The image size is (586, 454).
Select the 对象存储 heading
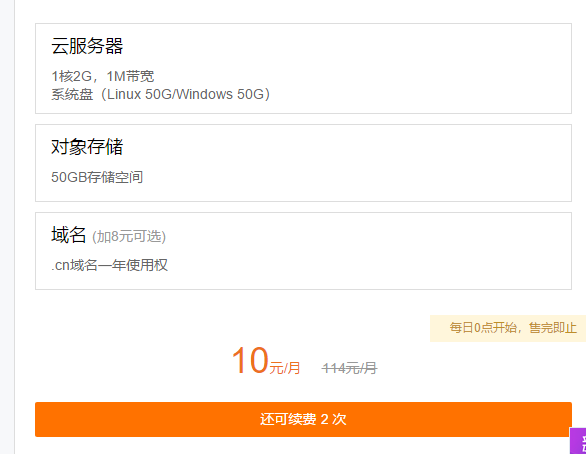click(x=87, y=146)
